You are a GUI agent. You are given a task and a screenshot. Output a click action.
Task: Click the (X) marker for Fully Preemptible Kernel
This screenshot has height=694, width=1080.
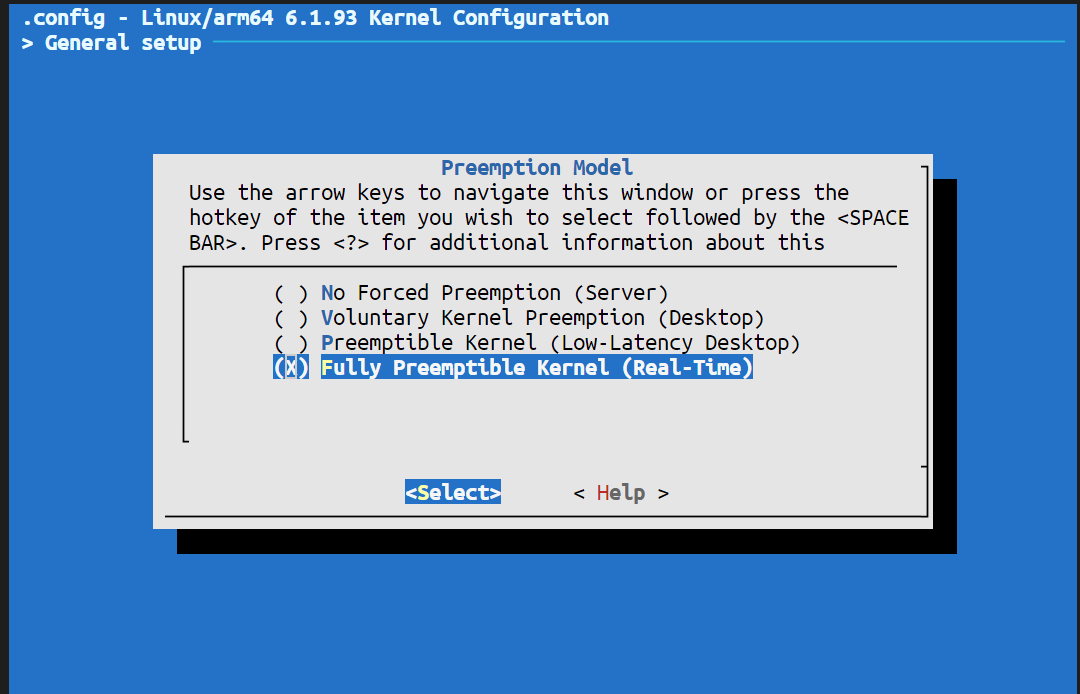click(290, 368)
